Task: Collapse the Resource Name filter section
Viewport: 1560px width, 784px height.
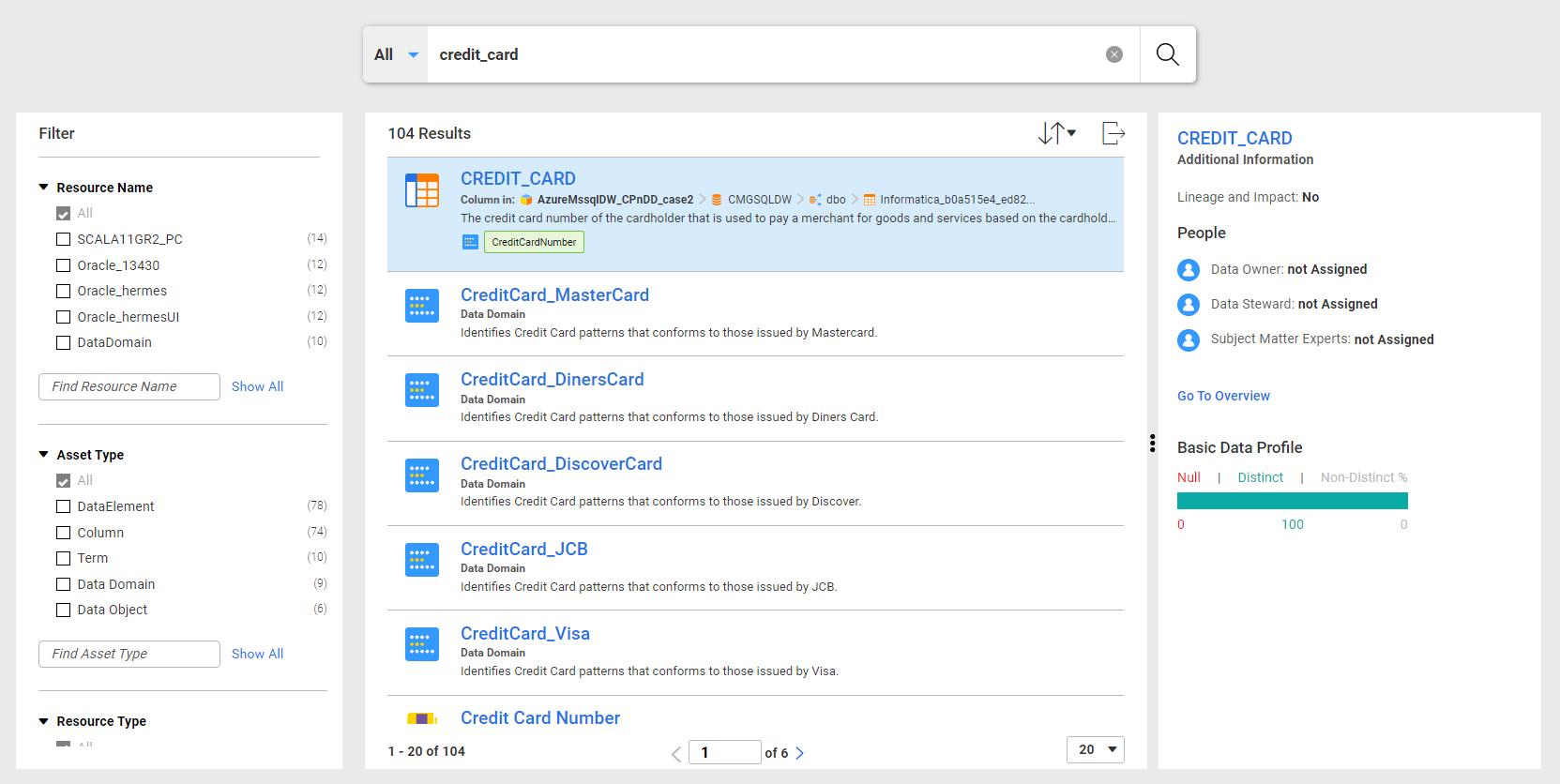Action: (43, 188)
